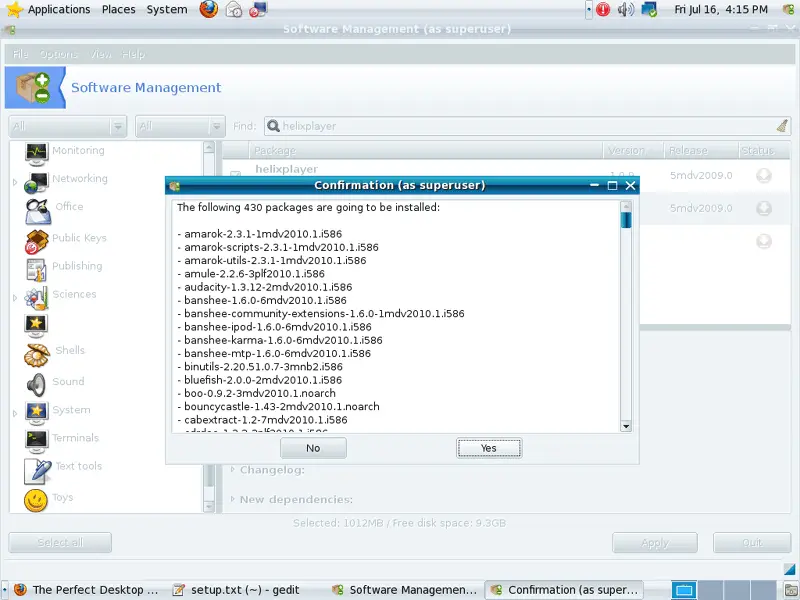Open the Help menu
This screenshot has width=800, height=600.
coord(134,54)
